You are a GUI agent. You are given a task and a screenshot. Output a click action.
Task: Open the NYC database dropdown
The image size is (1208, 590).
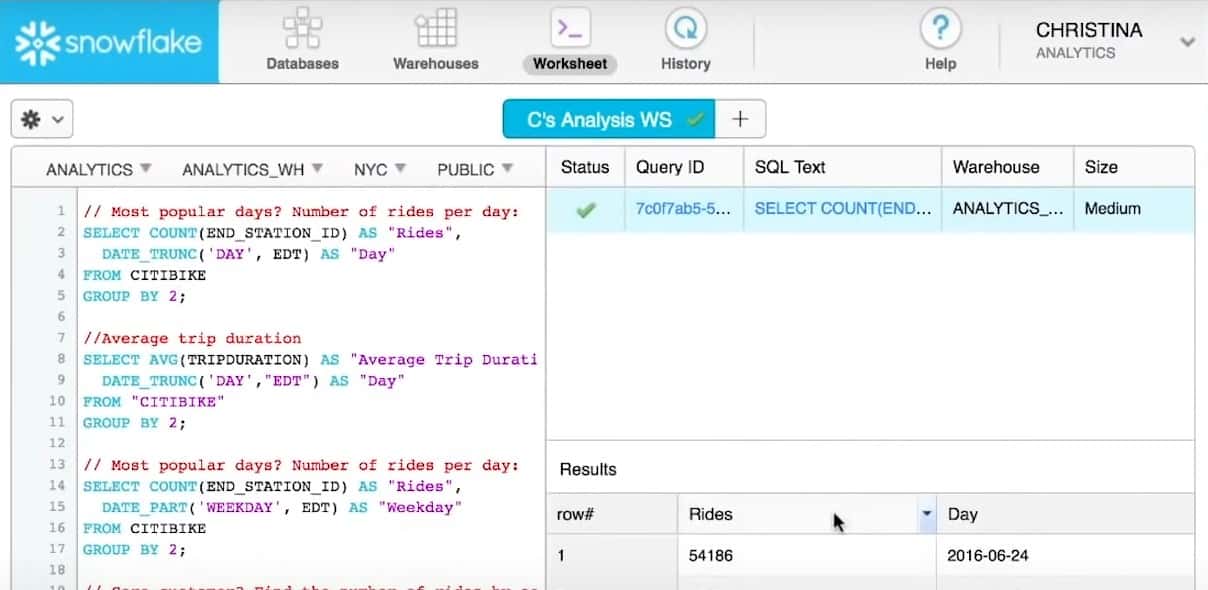[380, 169]
